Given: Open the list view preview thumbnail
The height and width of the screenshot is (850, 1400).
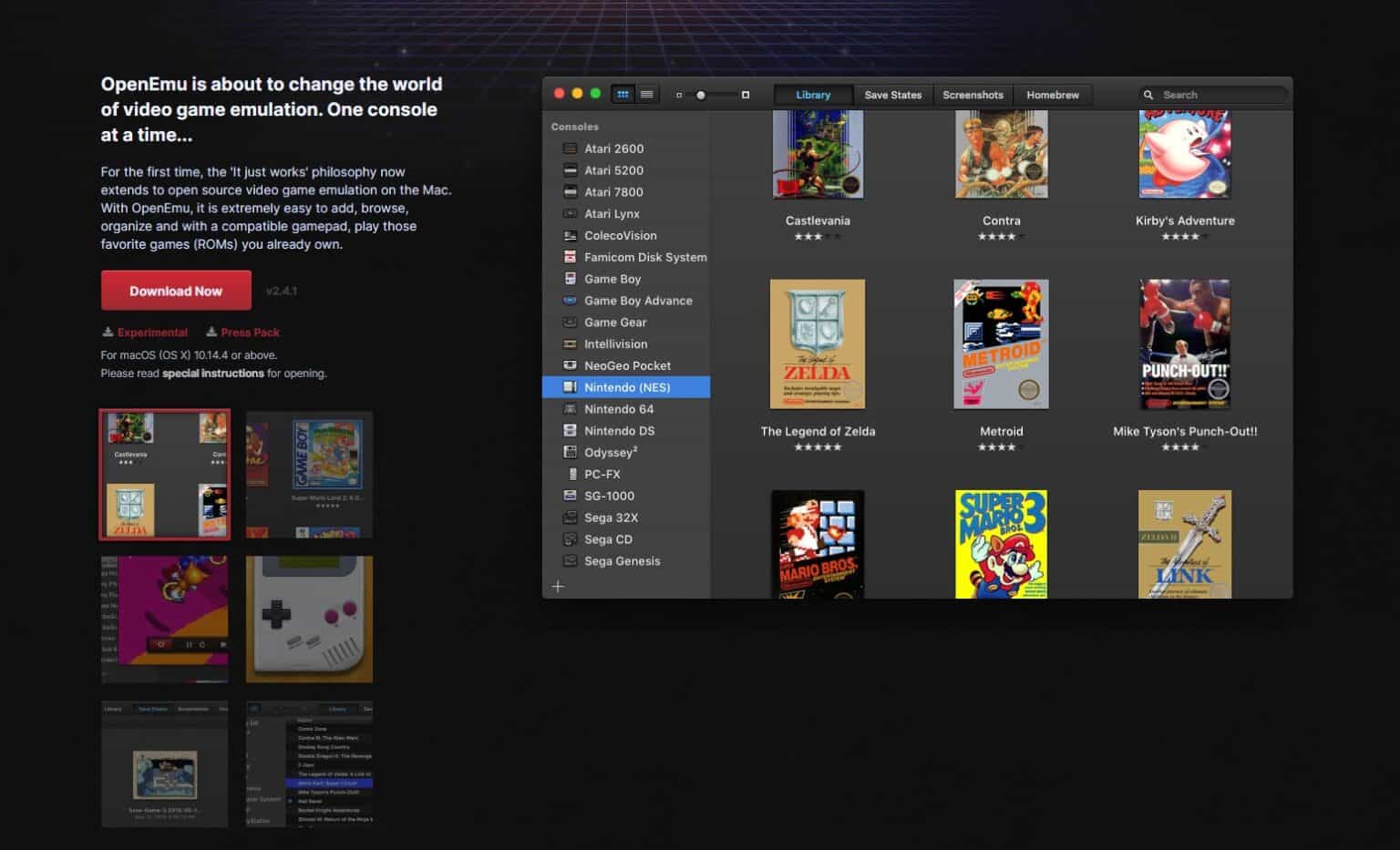Looking at the screenshot, I should [x=309, y=764].
